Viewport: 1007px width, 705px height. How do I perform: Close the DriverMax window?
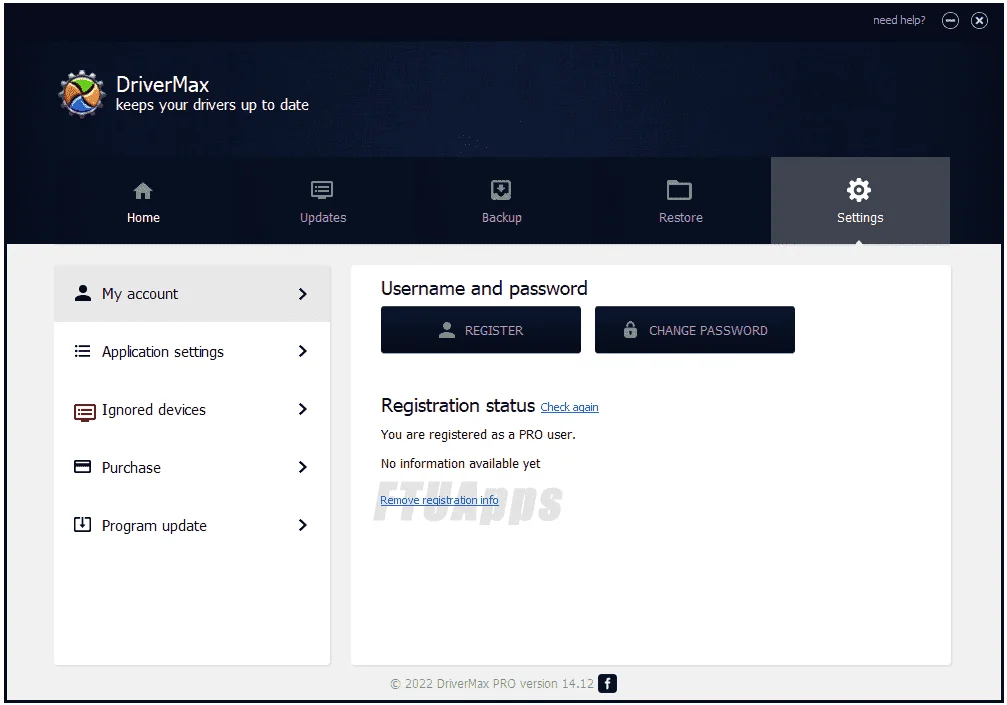point(979,21)
